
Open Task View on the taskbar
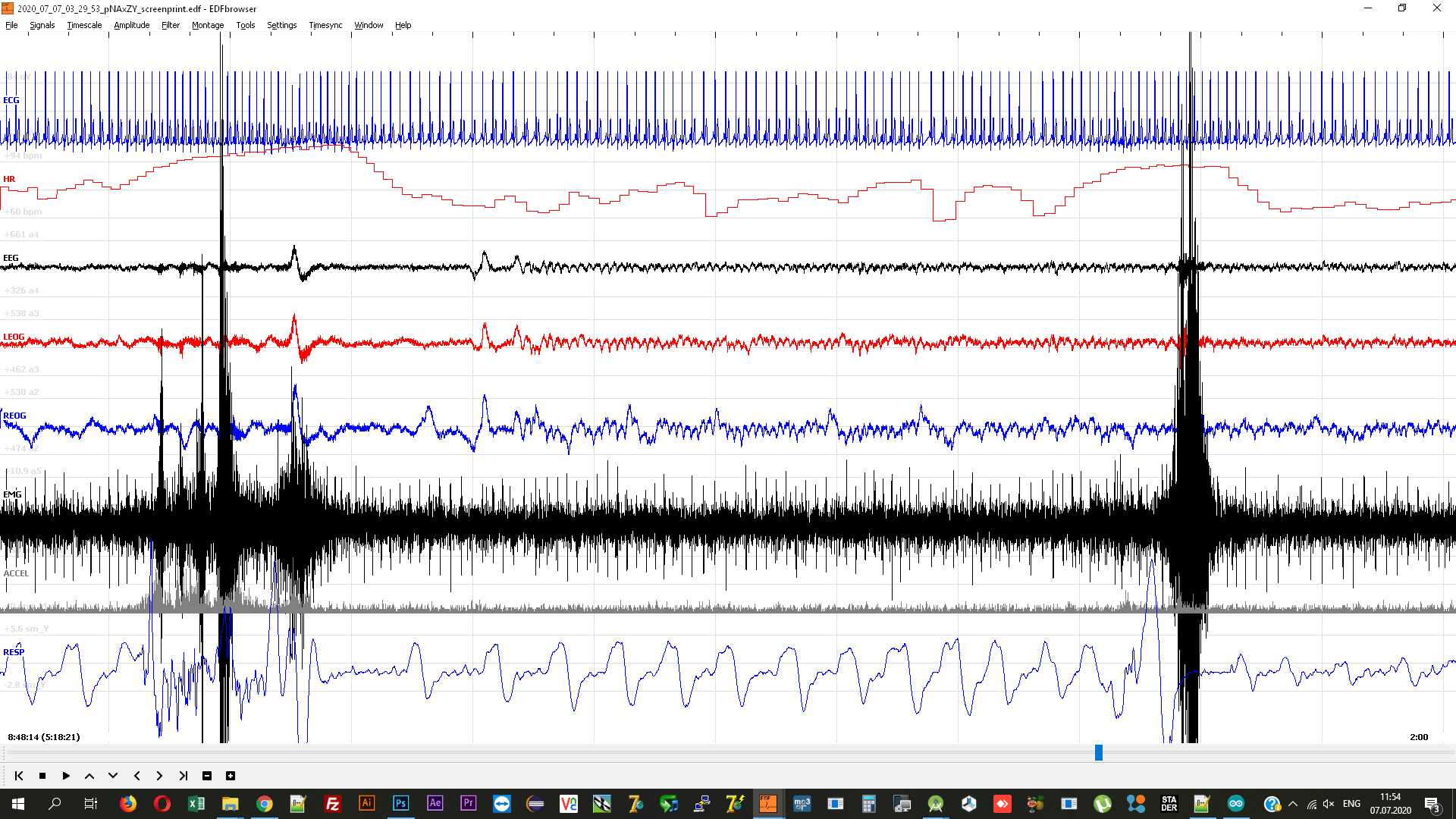(x=90, y=804)
